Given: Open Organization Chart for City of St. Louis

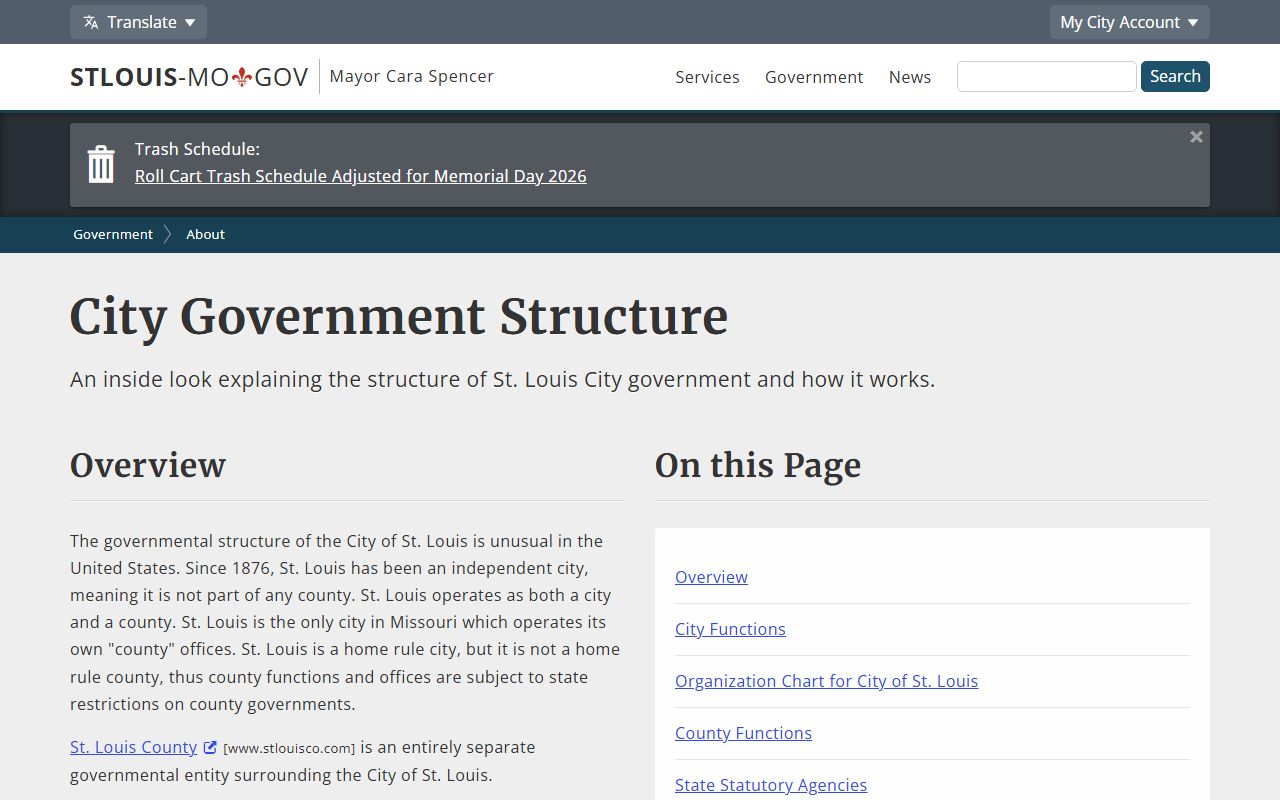Looking at the screenshot, I should pyautogui.click(x=826, y=681).
